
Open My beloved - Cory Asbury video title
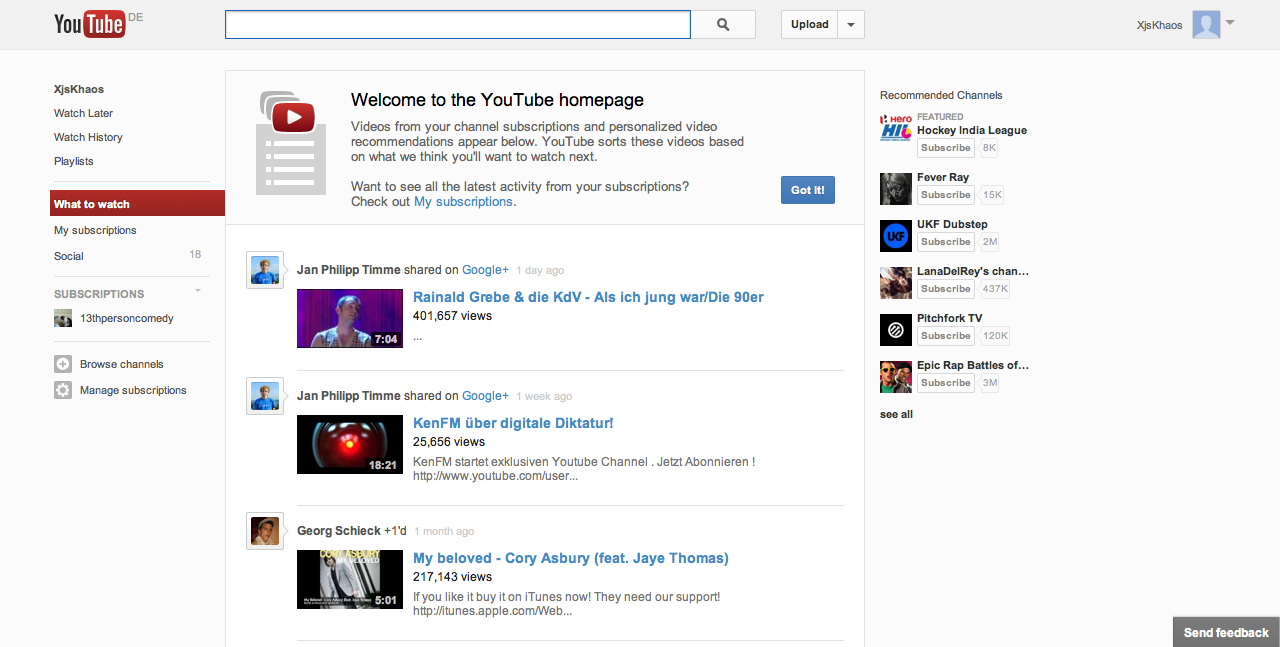pyautogui.click(x=571, y=558)
